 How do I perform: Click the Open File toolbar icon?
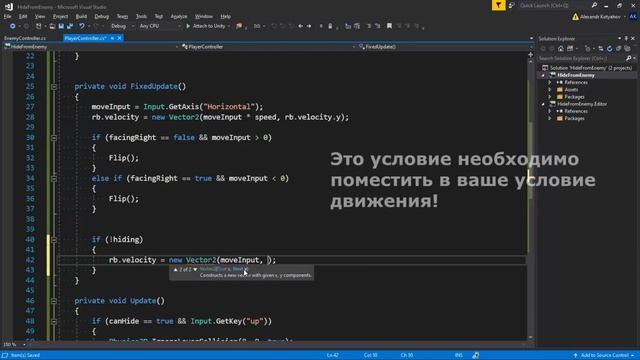pos(52,26)
